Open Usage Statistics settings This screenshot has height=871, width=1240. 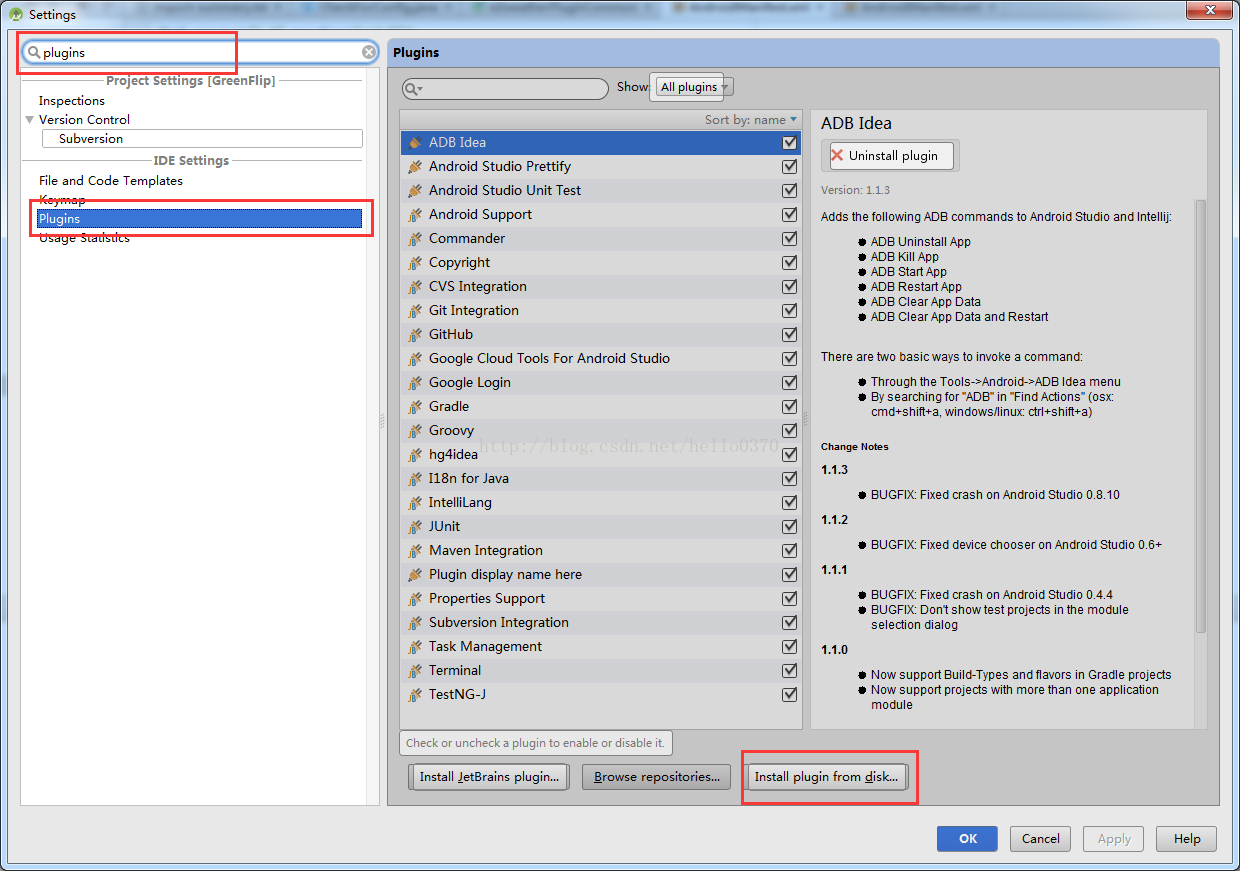[x=84, y=237]
